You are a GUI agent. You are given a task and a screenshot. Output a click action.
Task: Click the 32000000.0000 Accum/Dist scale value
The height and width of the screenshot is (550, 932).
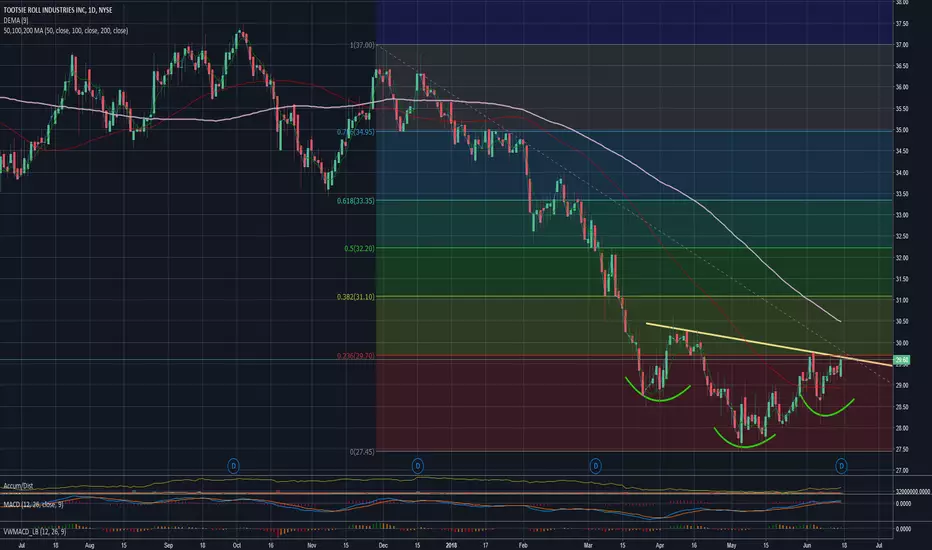(912, 492)
